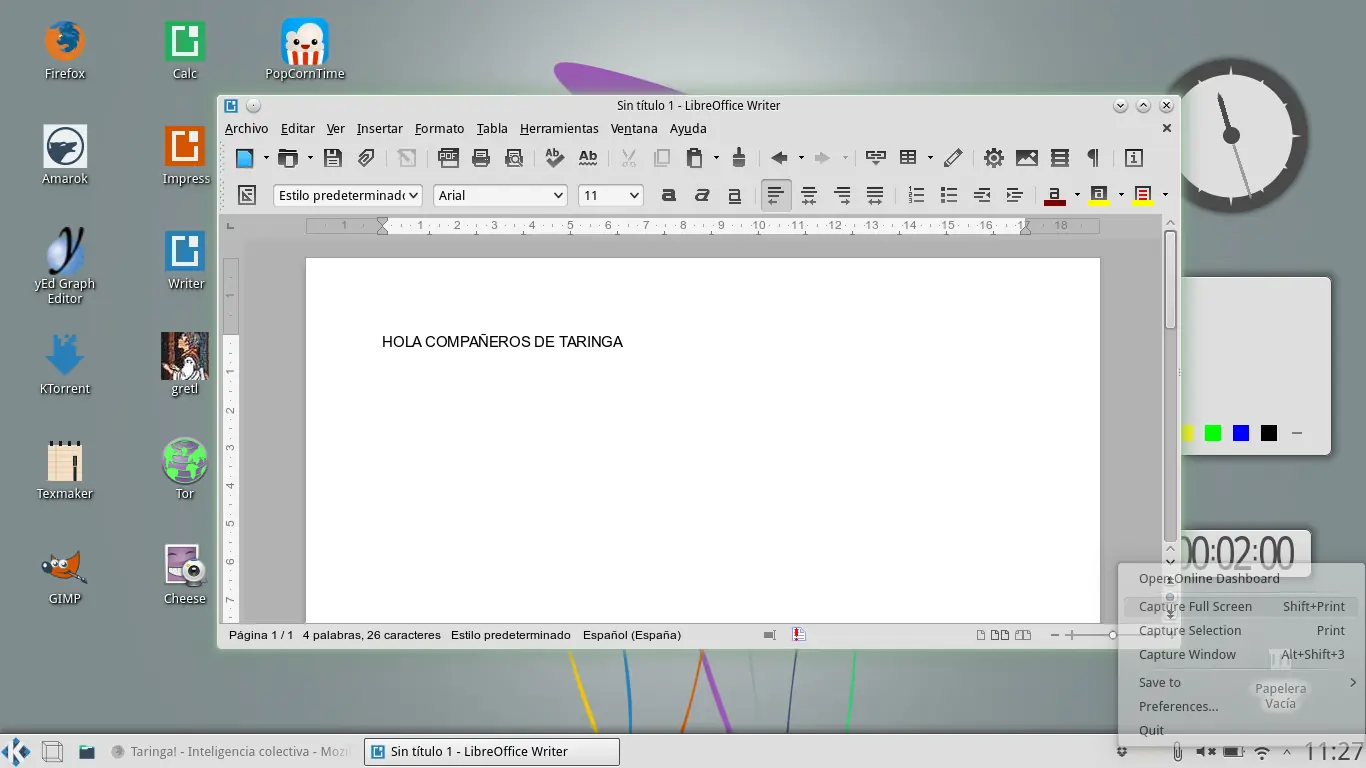The image size is (1366, 768).
Task: Click the Español (España) language status field
Action: pos(632,635)
